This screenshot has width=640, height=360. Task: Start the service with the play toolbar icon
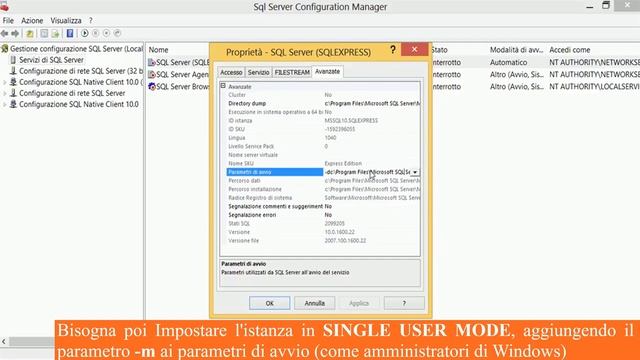point(85,33)
